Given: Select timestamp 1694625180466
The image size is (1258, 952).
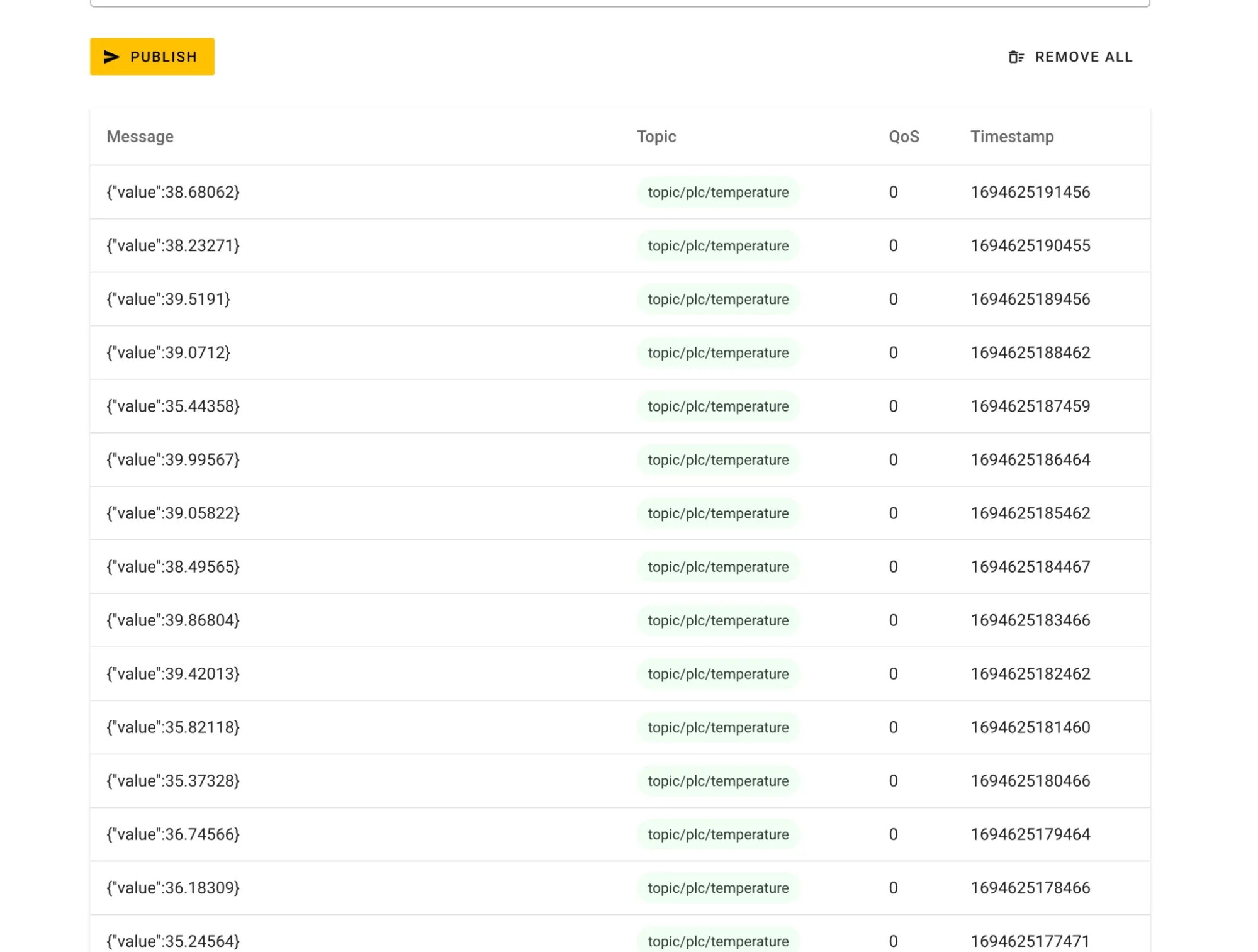Looking at the screenshot, I should pos(1030,780).
